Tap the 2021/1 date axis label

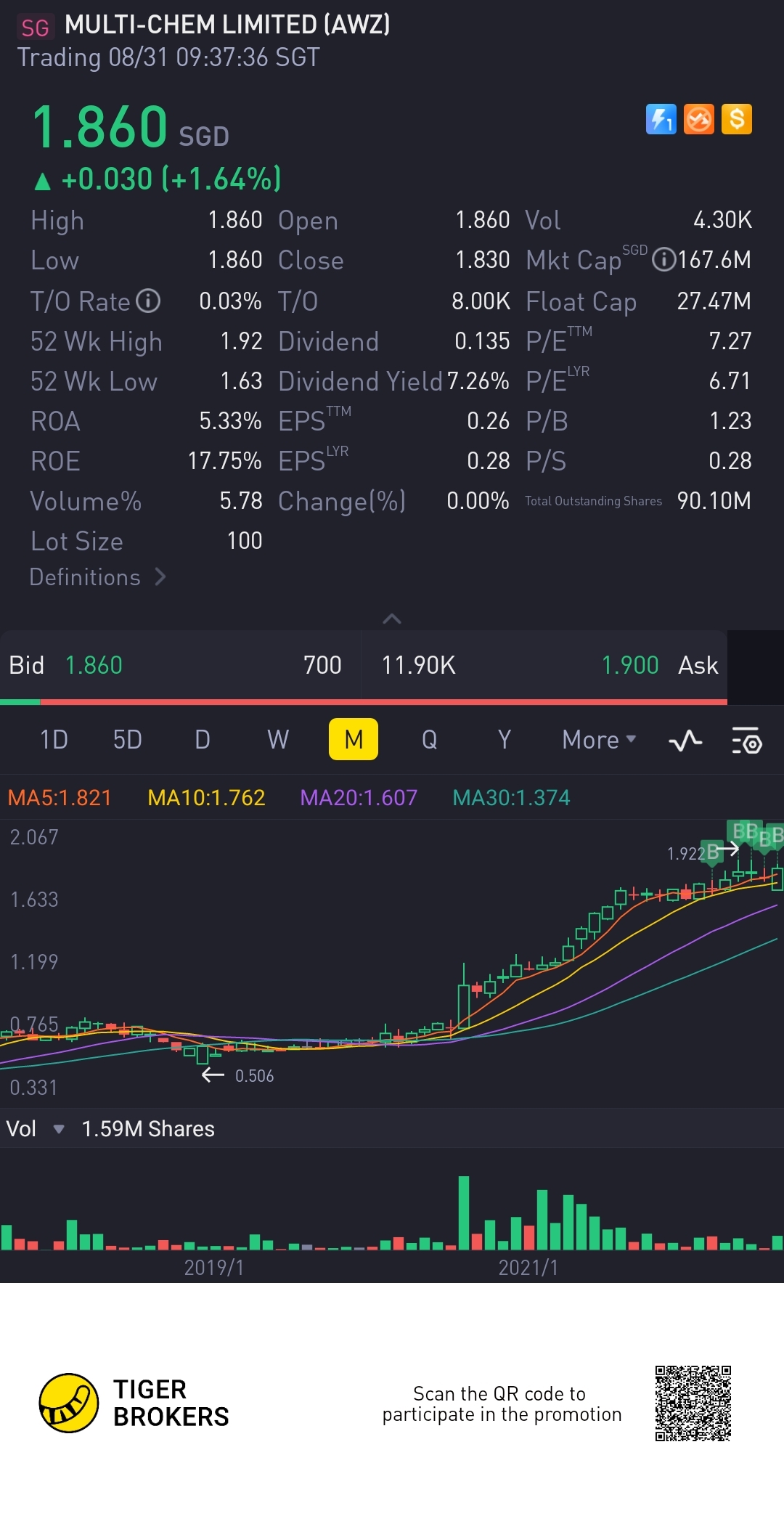528,1268
